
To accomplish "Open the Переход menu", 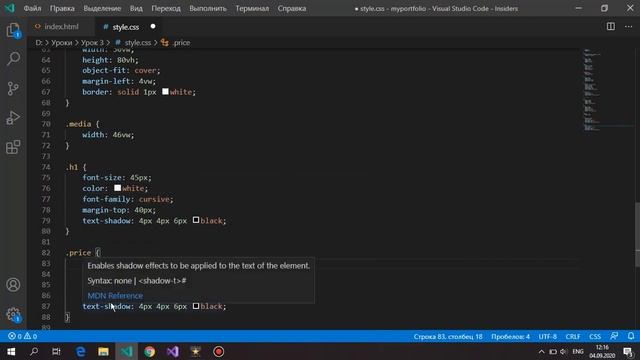I will point(166,8).
